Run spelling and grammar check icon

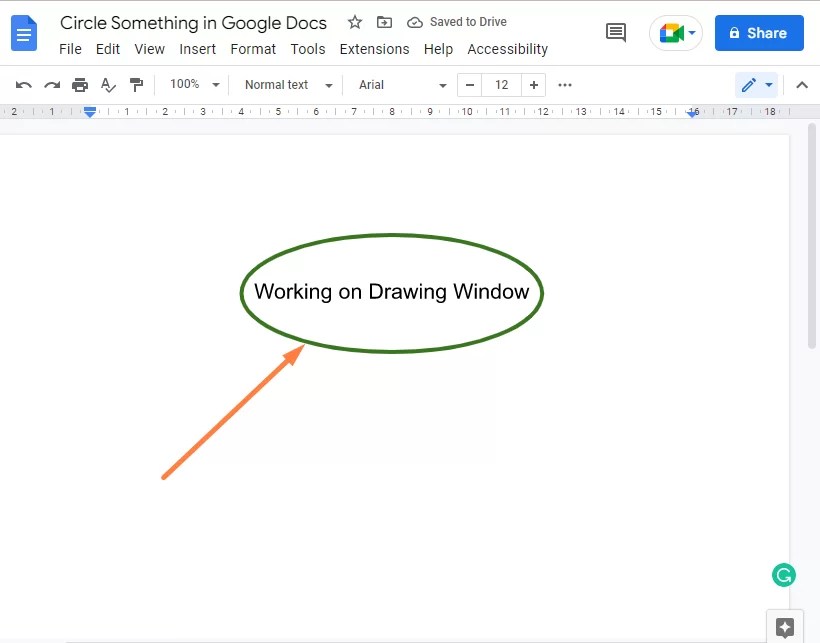coord(108,84)
